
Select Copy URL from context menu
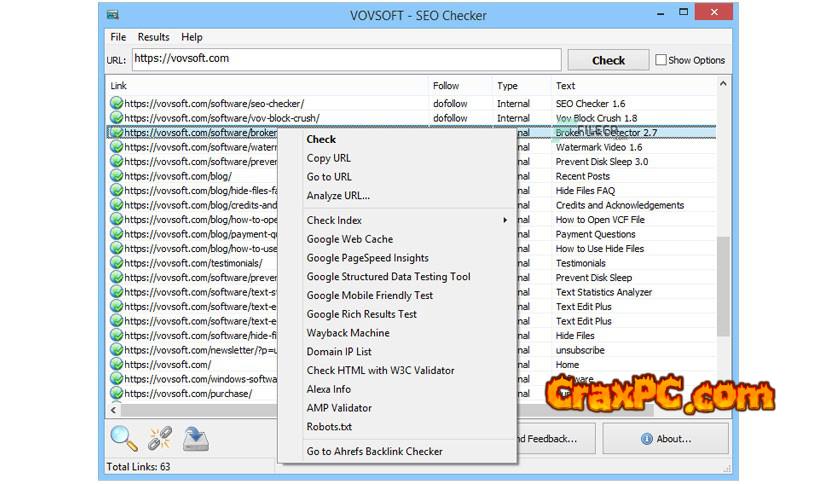(328, 158)
